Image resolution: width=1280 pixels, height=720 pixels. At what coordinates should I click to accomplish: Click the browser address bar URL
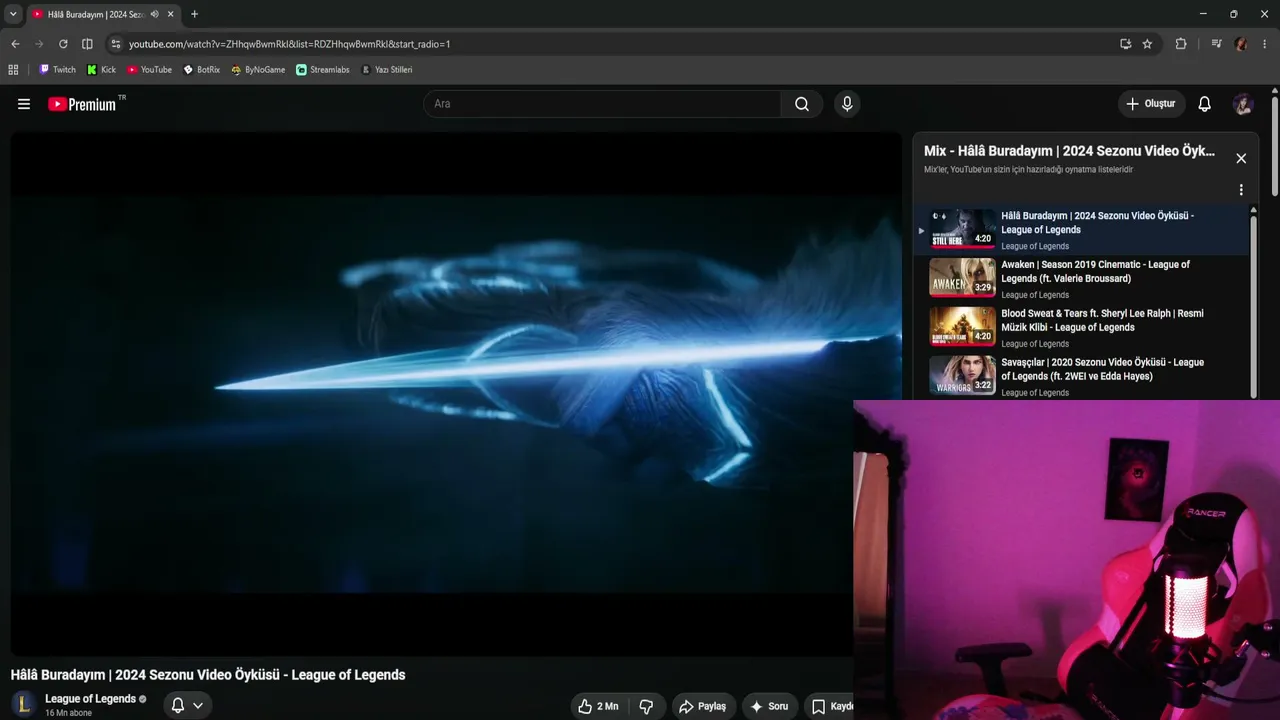click(x=289, y=44)
